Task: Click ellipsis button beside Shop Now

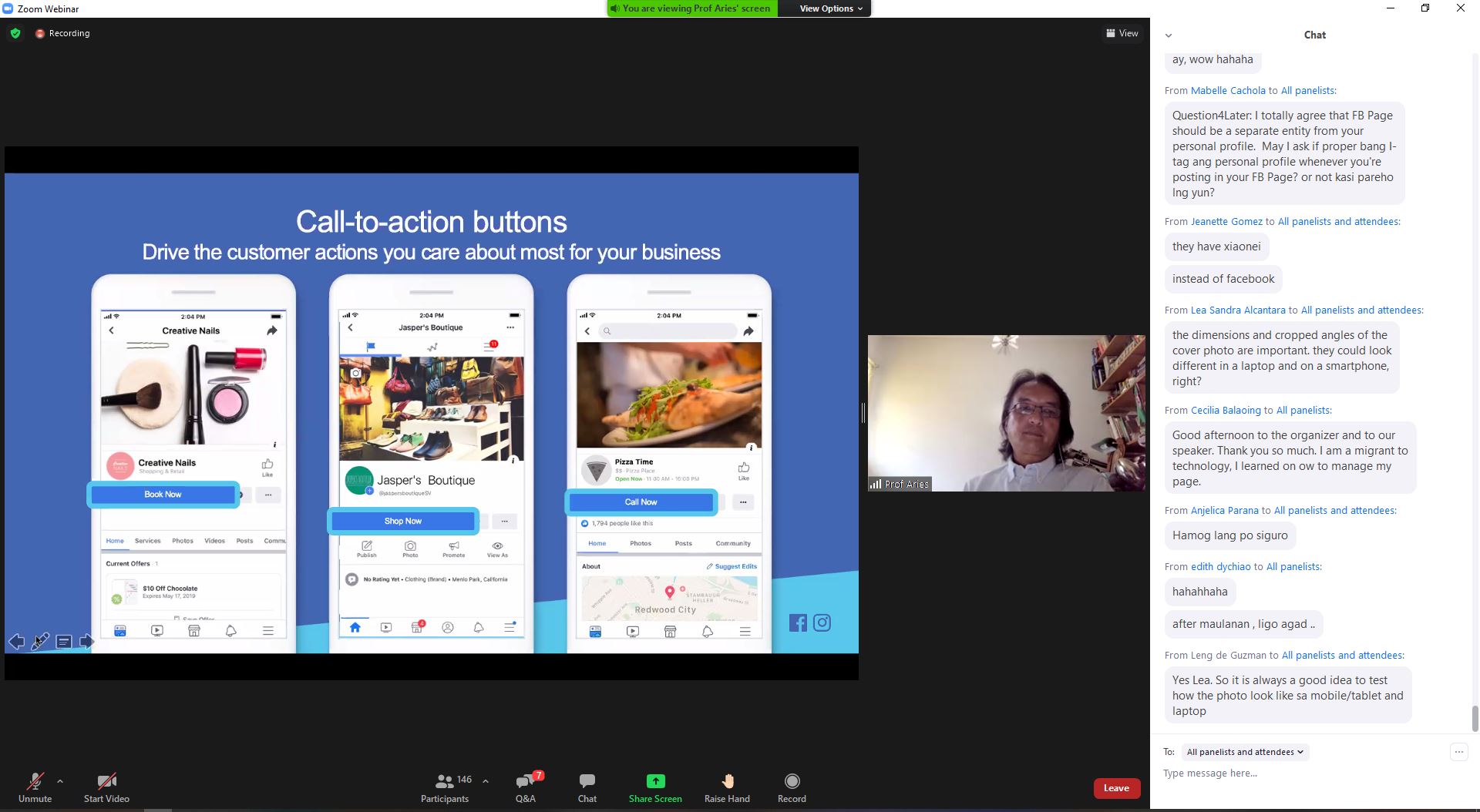Action: pos(505,522)
